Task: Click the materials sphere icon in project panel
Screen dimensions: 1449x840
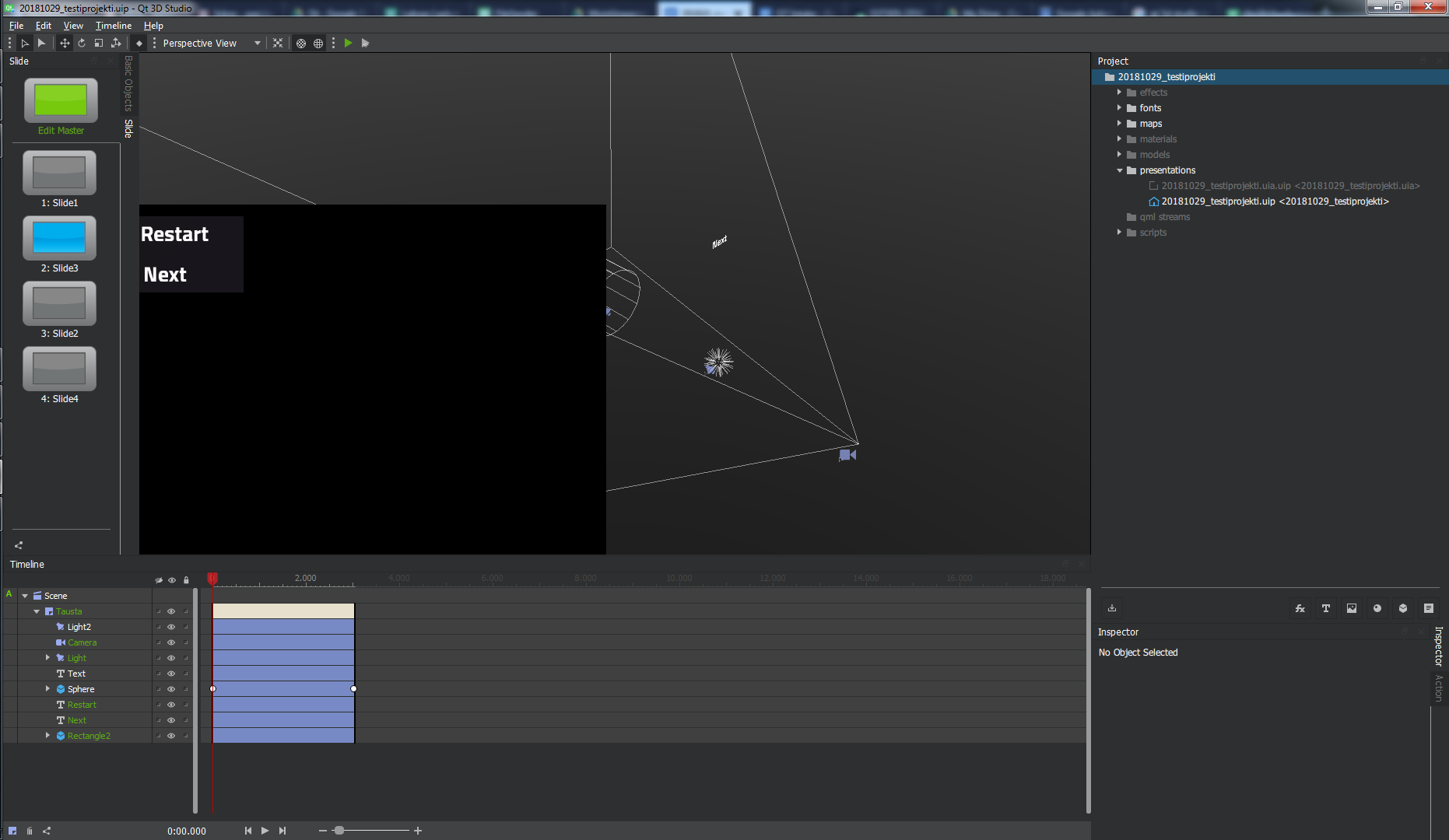Action: click(x=1377, y=608)
